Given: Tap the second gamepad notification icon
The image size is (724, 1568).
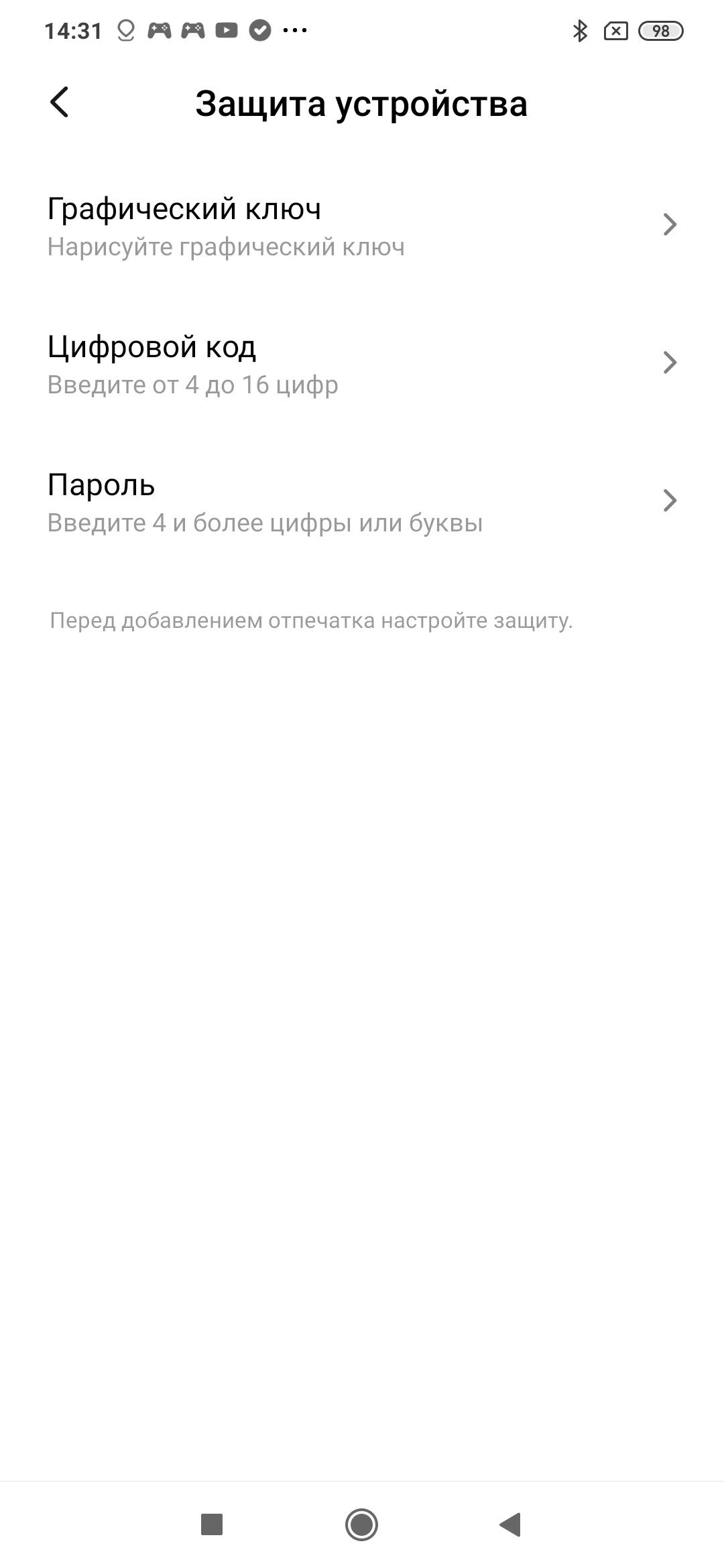Looking at the screenshot, I should point(193,30).
